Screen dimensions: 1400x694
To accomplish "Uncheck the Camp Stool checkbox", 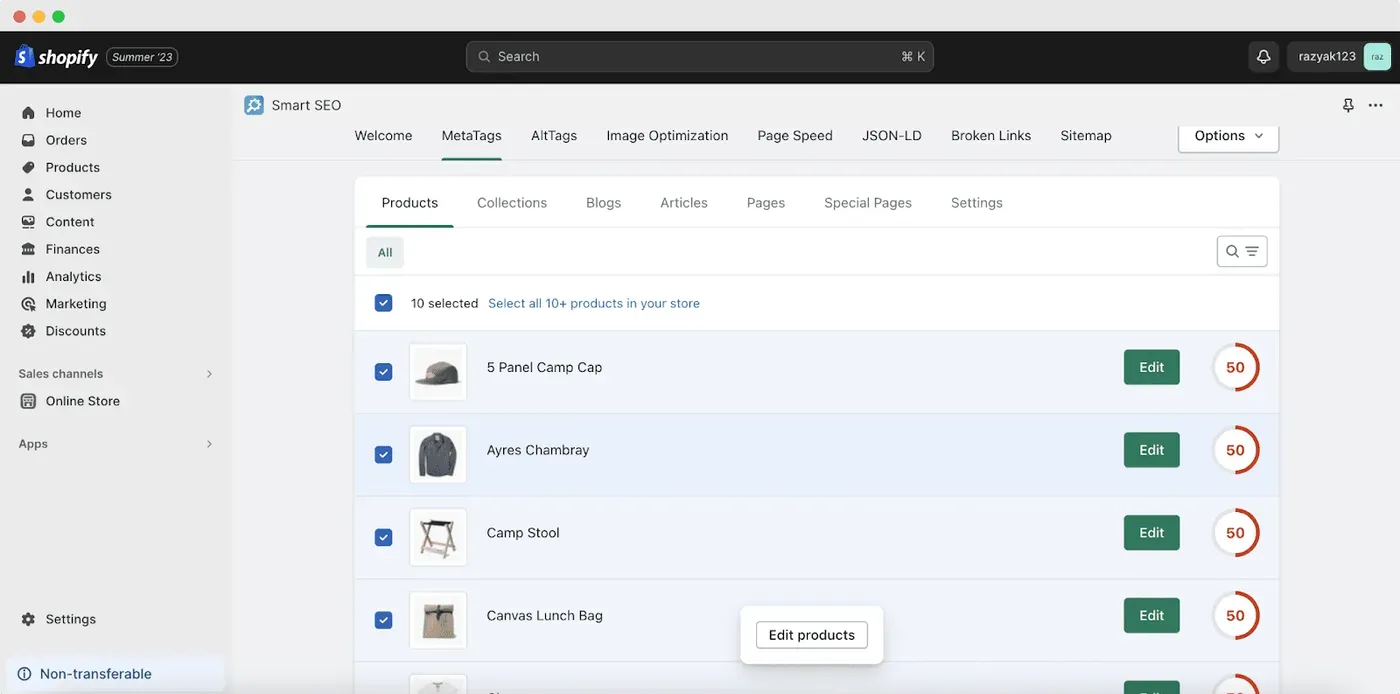I will pyautogui.click(x=383, y=538).
